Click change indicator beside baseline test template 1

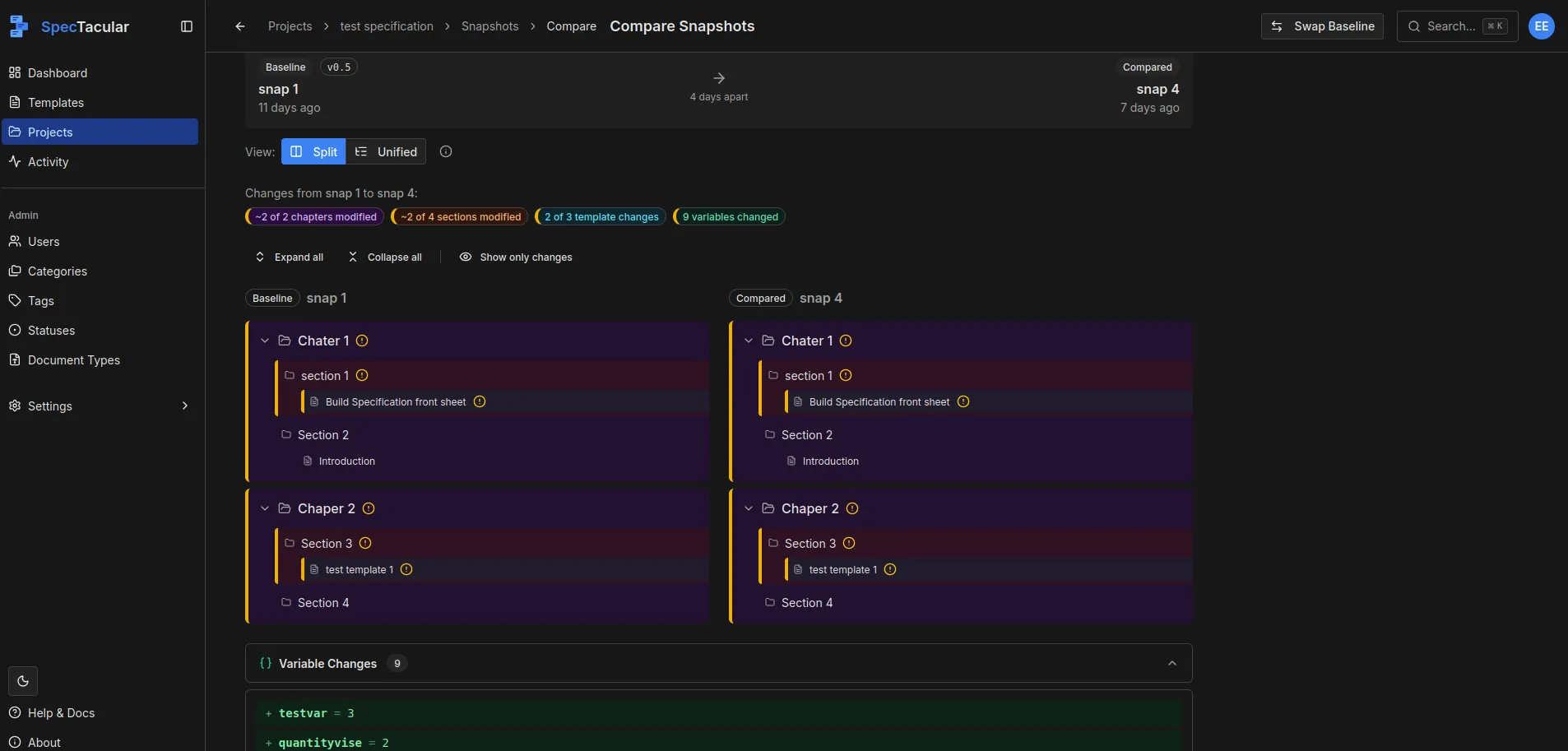406,569
